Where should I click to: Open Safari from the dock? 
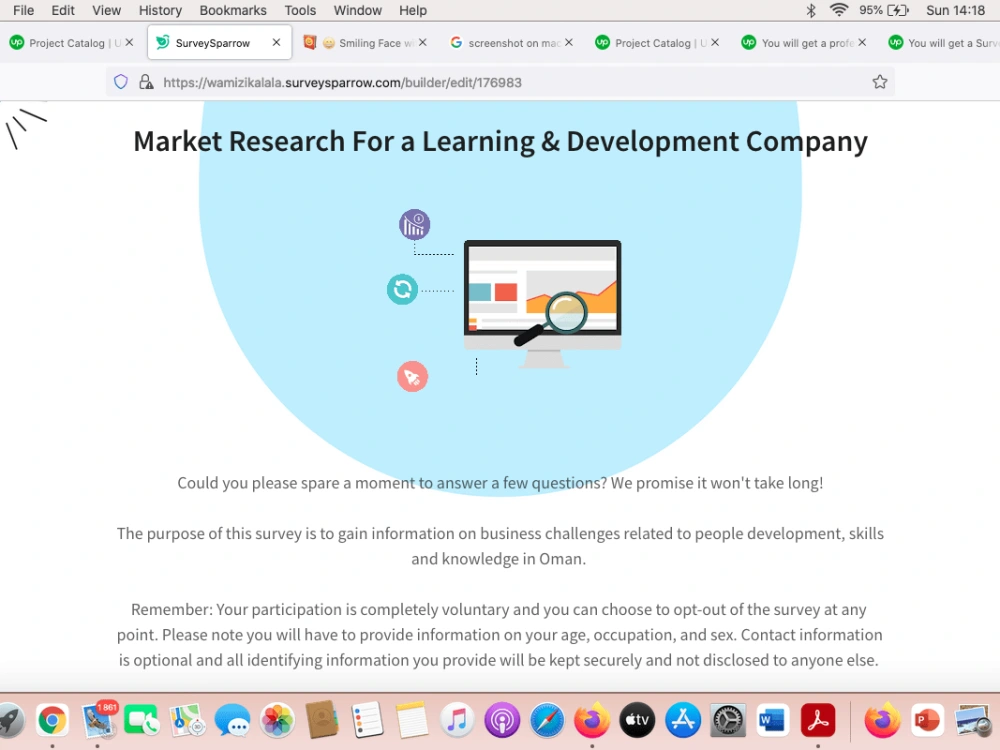point(547,721)
